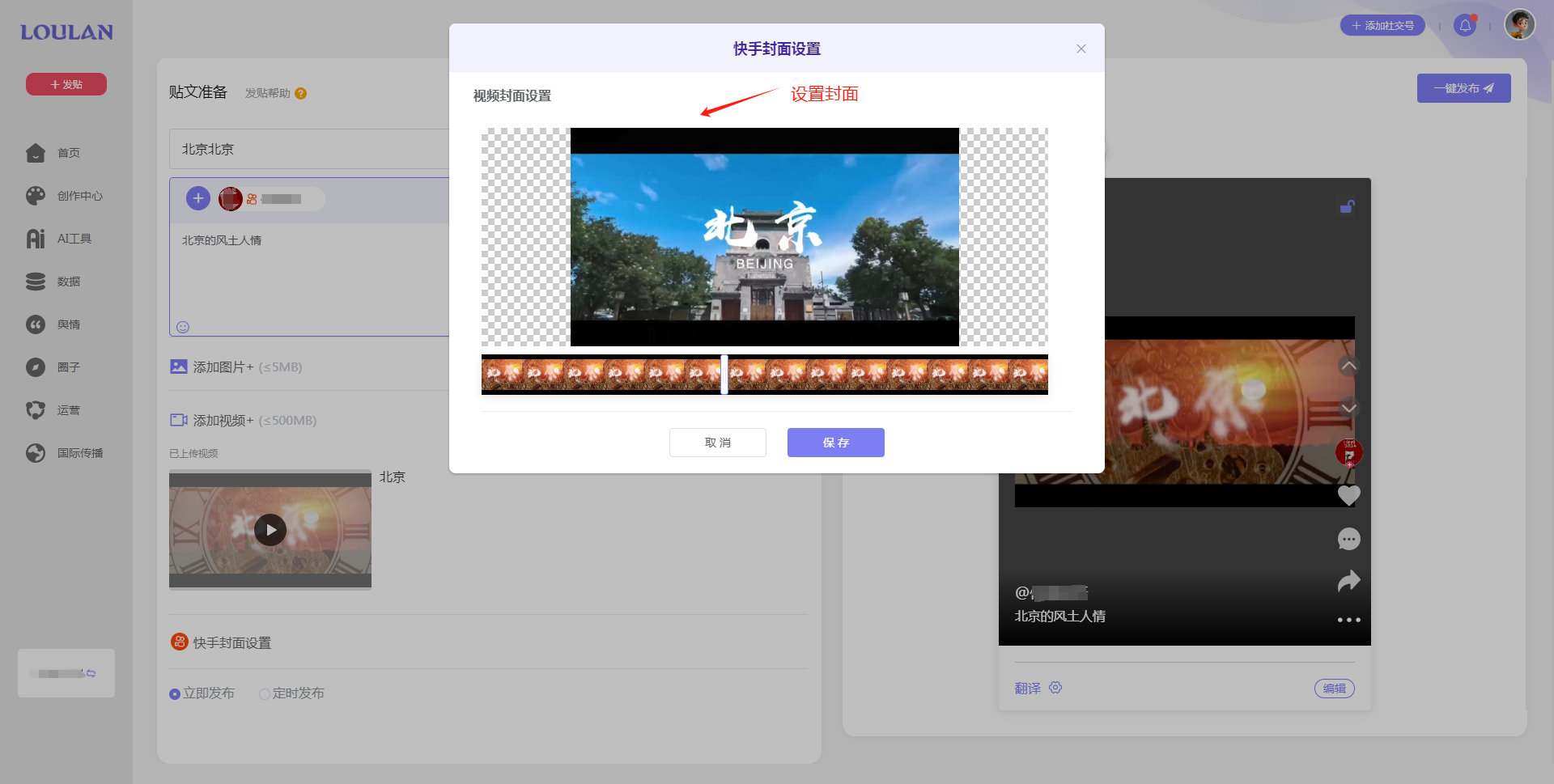This screenshot has height=784, width=1554.
Task: Click the plus add account icon
Action: pos(198,198)
